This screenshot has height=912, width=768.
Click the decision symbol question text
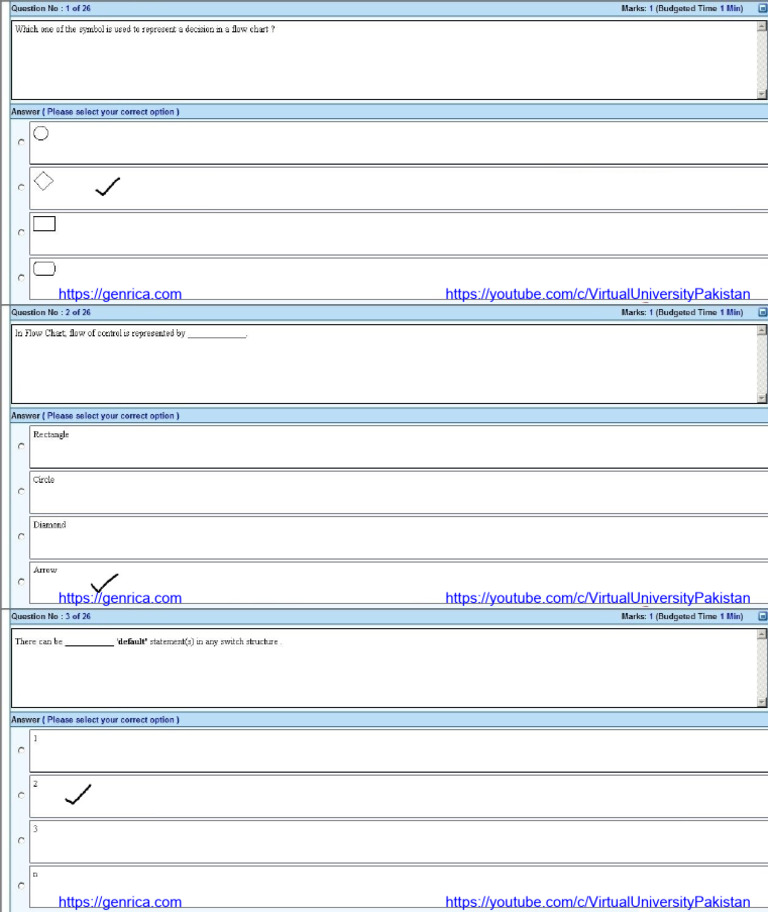point(145,29)
